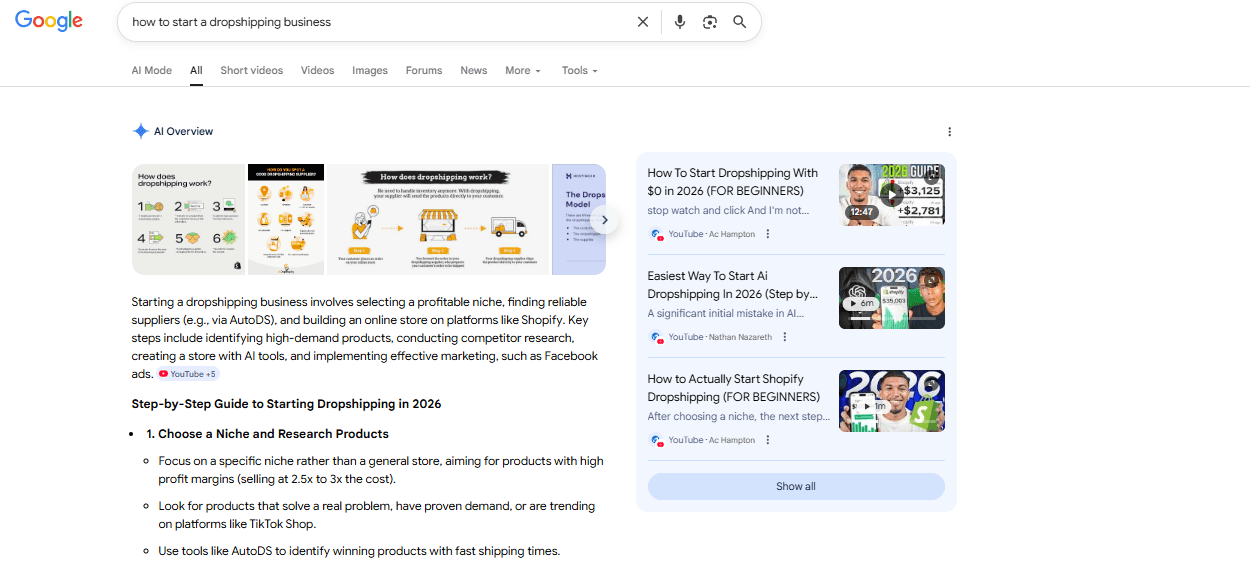This screenshot has height=571, width=1250.
Task: Open the News tab
Action: [x=474, y=71]
